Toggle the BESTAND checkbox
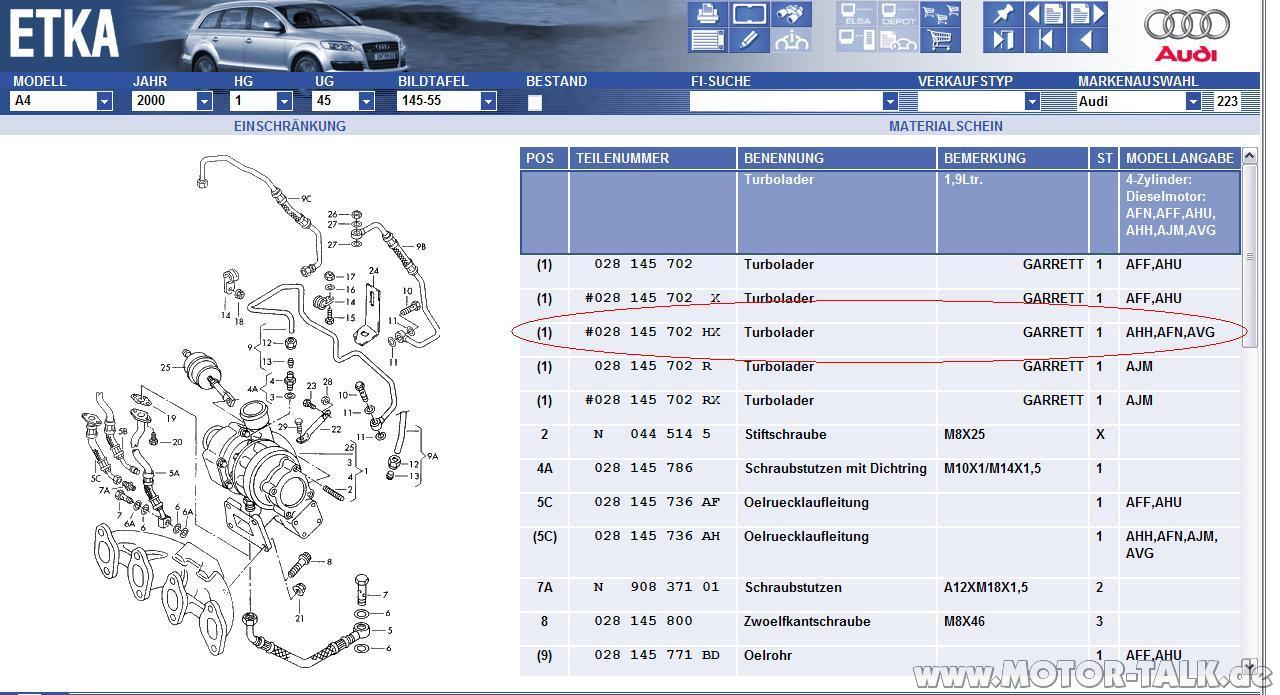 point(535,102)
